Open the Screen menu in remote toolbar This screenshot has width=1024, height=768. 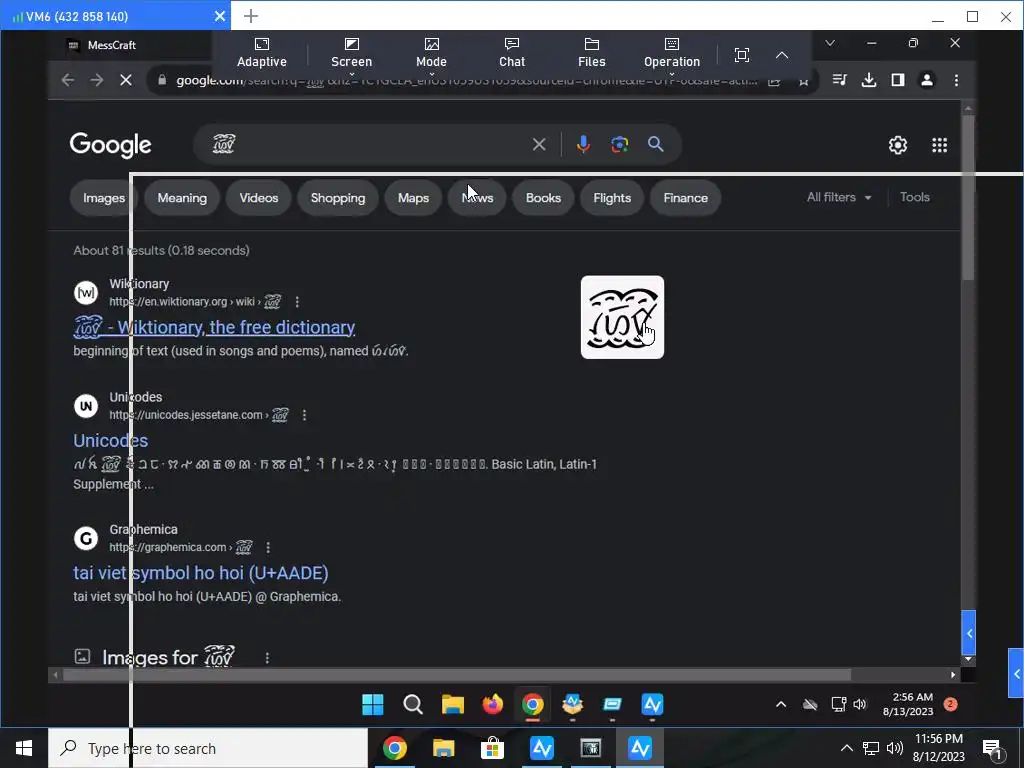(351, 53)
